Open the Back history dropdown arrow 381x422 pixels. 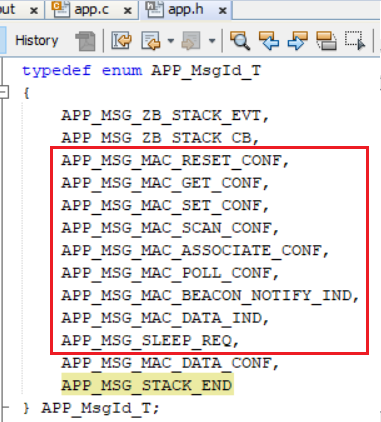171,41
